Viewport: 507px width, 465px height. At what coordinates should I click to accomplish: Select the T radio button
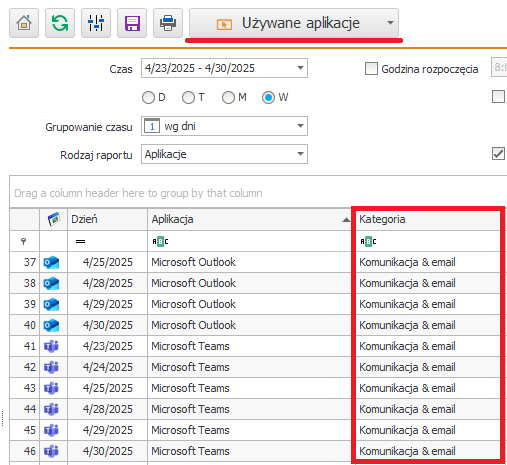pyautogui.click(x=188, y=98)
